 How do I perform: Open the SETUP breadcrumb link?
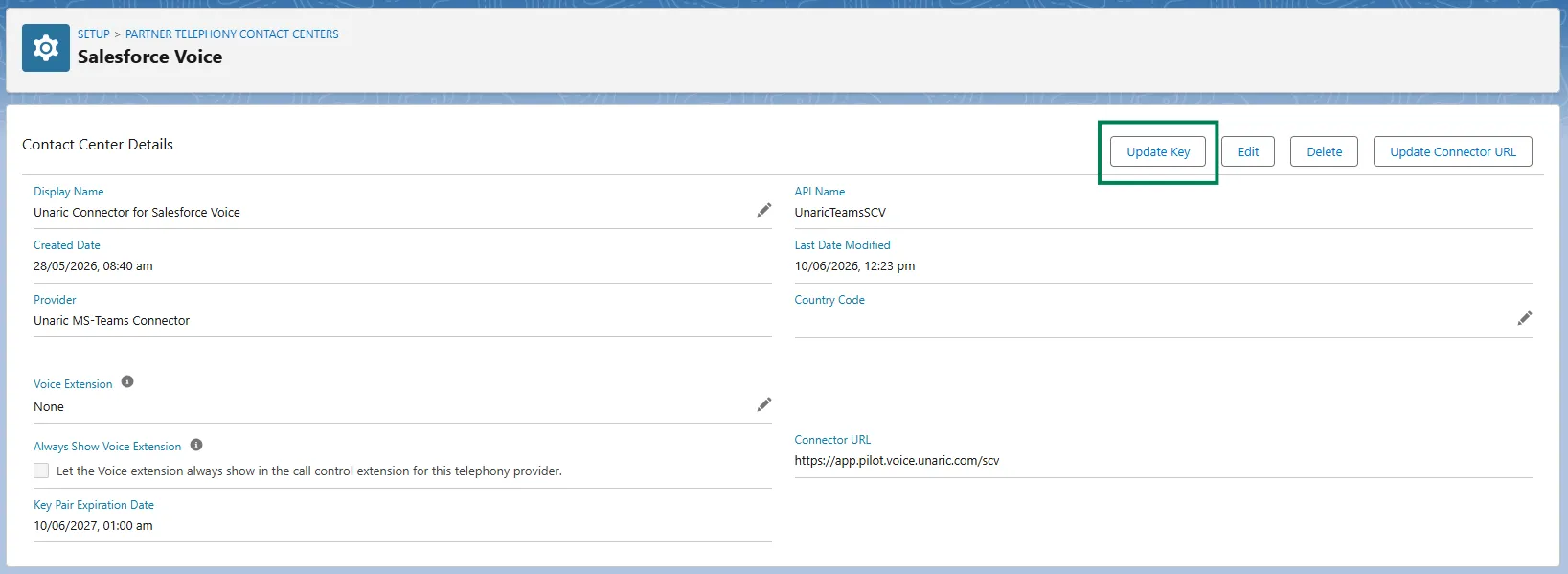pyautogui.click(x=94, y=34)
